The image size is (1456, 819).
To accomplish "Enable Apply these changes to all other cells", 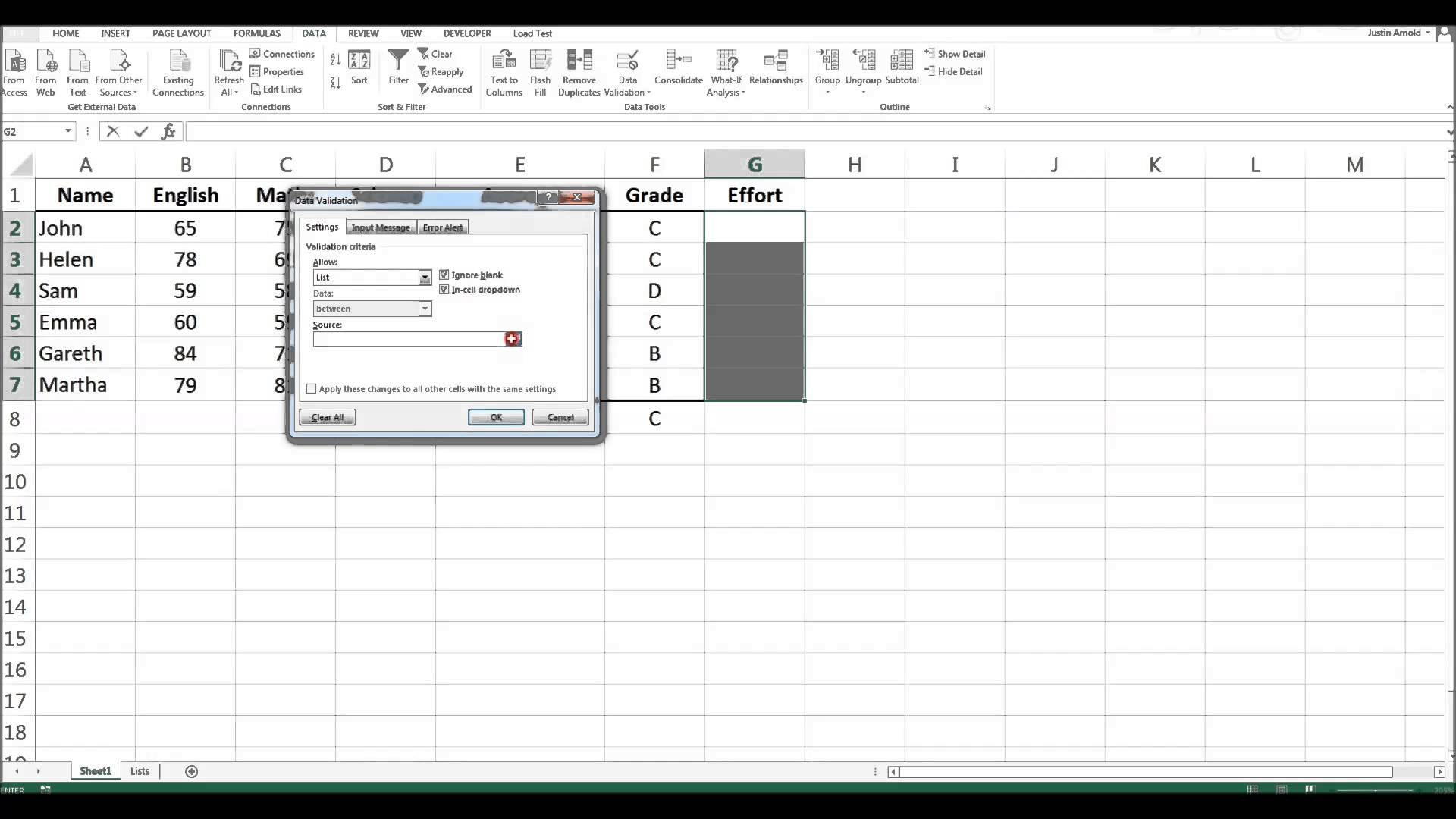I will click(x=312, y=388).
